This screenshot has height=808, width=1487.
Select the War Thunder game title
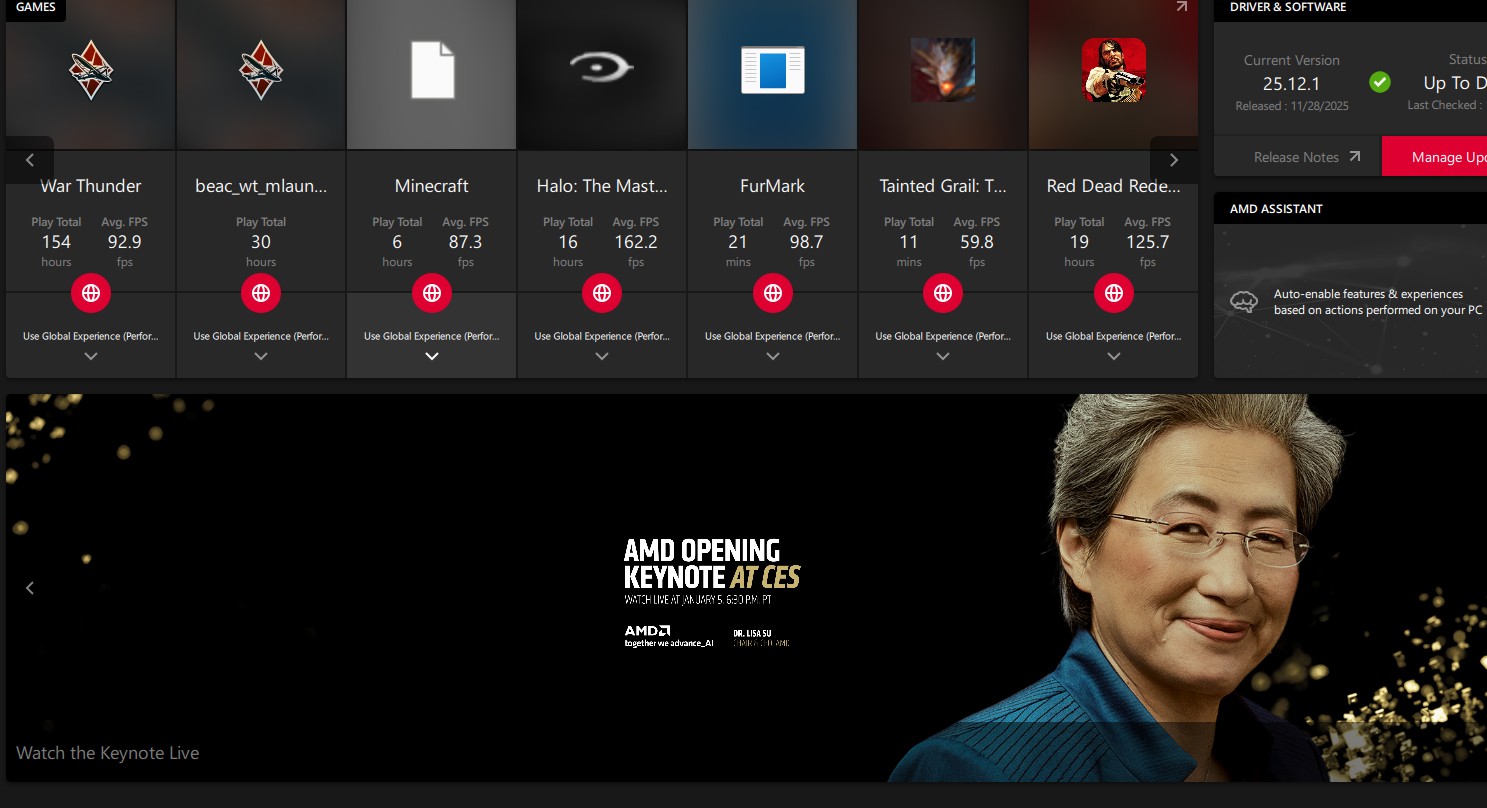(x=91, y=186)
